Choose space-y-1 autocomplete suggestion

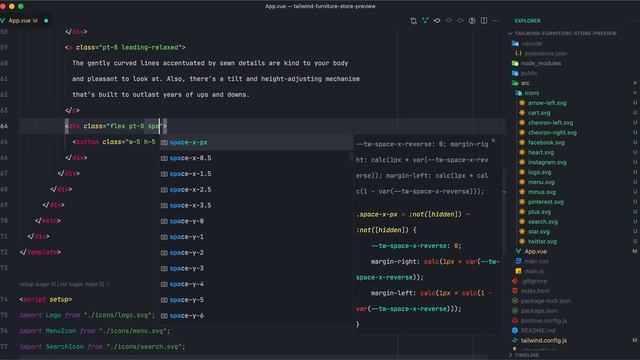pyautogui.click(x=256, y=237)
